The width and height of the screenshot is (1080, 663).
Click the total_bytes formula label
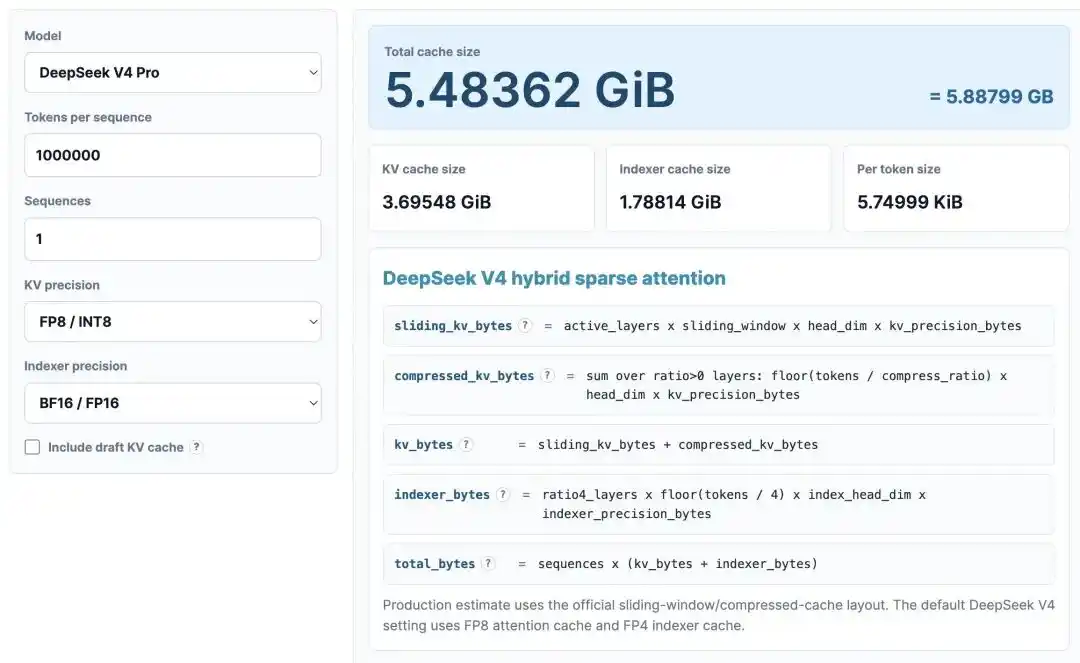click(x=435, y=564)
